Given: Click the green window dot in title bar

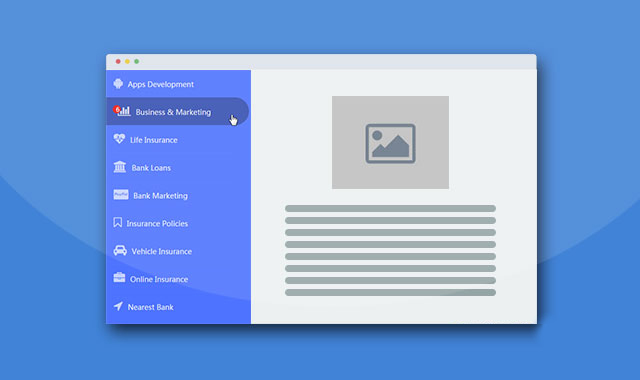Looking at the screenshot, I should click(137, 61).
